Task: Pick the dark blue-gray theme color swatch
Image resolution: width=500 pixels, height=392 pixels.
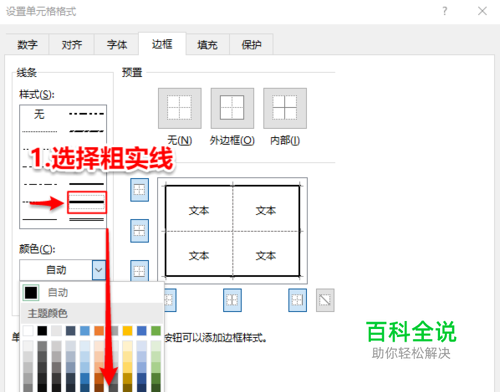Action: pos(71,331)
